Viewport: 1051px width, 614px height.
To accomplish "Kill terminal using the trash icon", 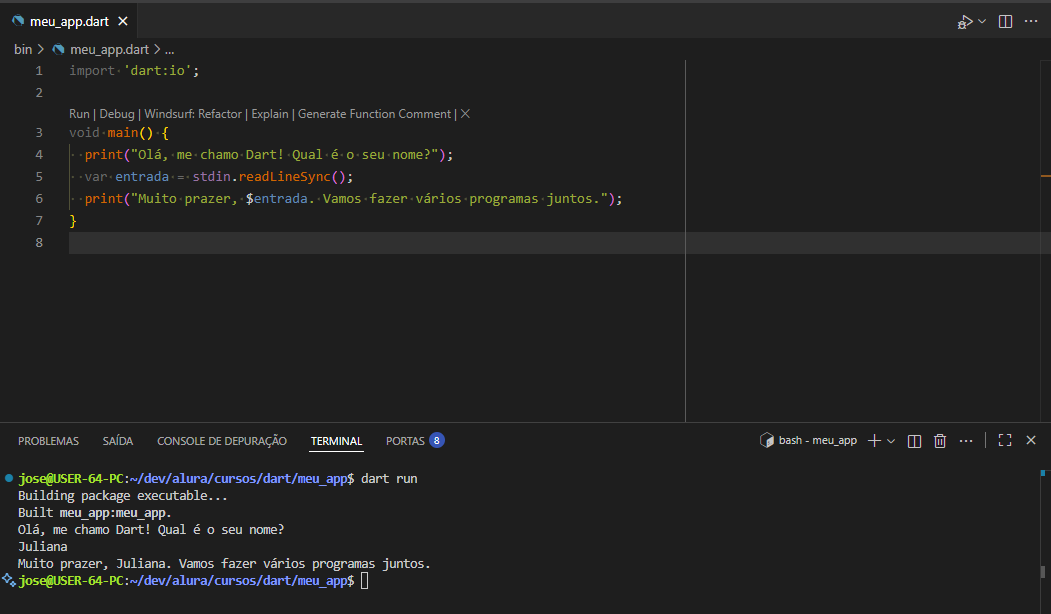I will 940,440.
